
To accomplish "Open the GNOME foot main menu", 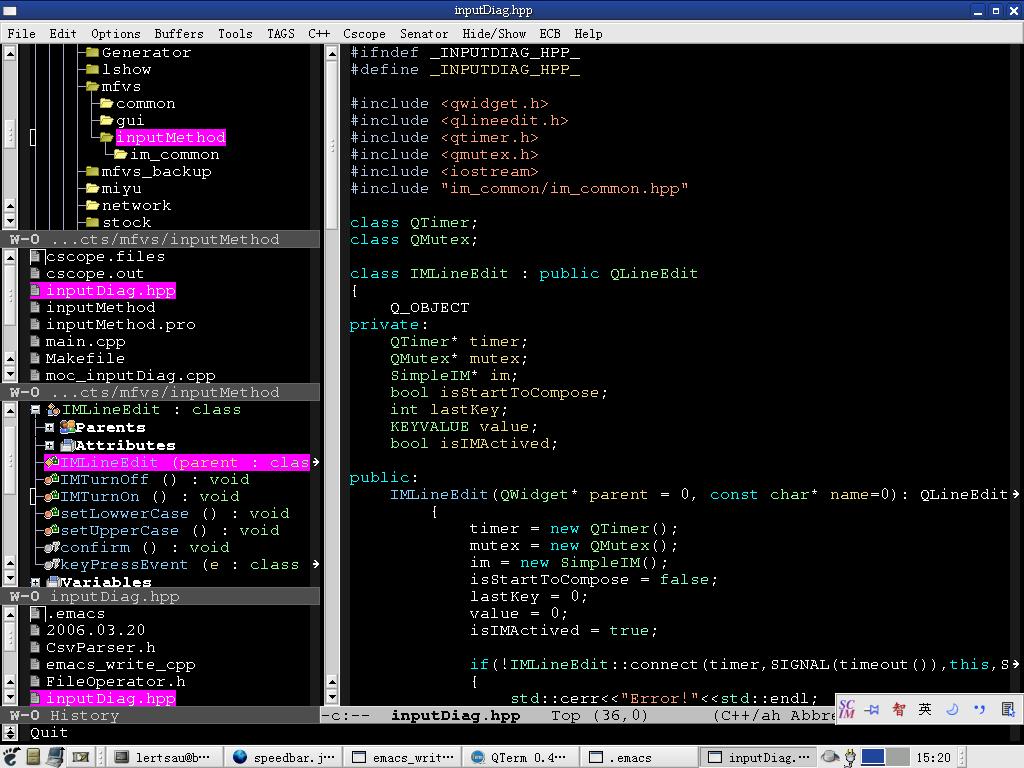I will (11, 757).
